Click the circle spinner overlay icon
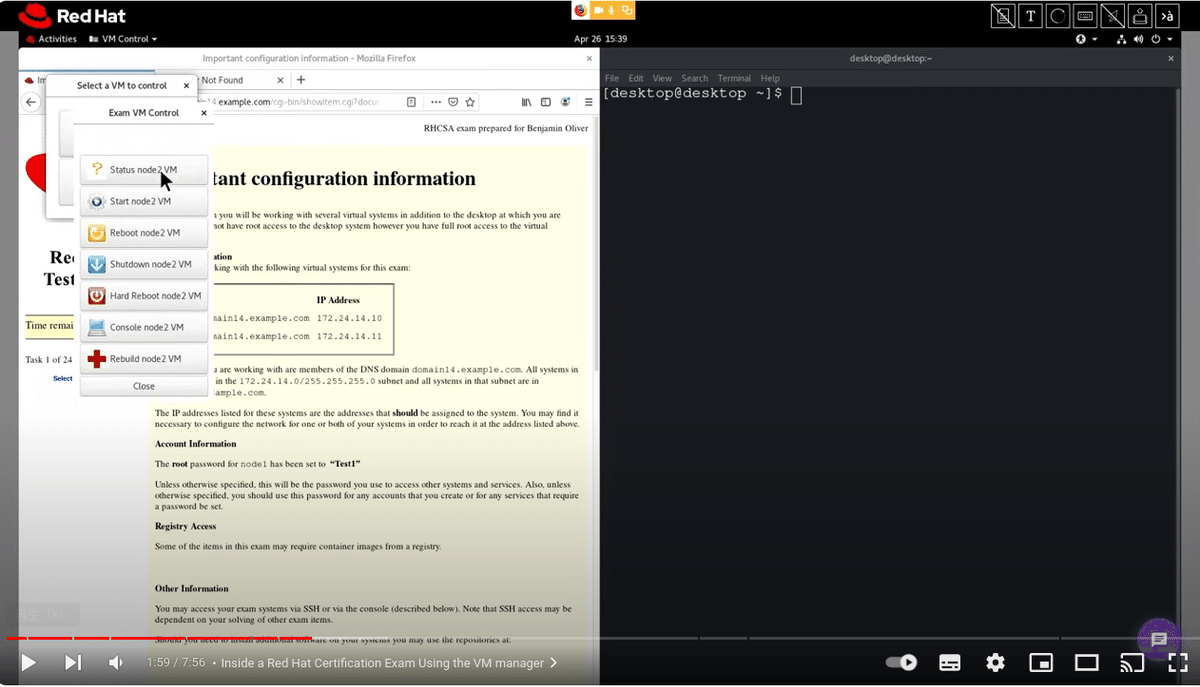Screen dimensions: 1200x687 [1058, 16]
